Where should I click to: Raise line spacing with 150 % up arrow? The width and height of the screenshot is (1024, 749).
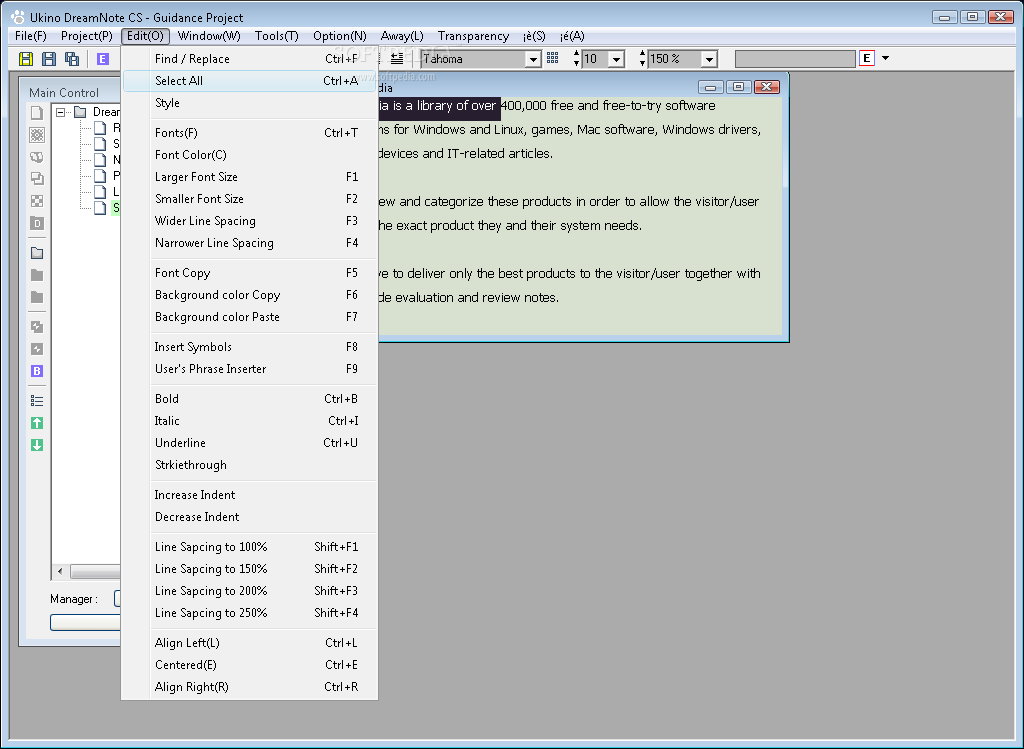point(643,54)
